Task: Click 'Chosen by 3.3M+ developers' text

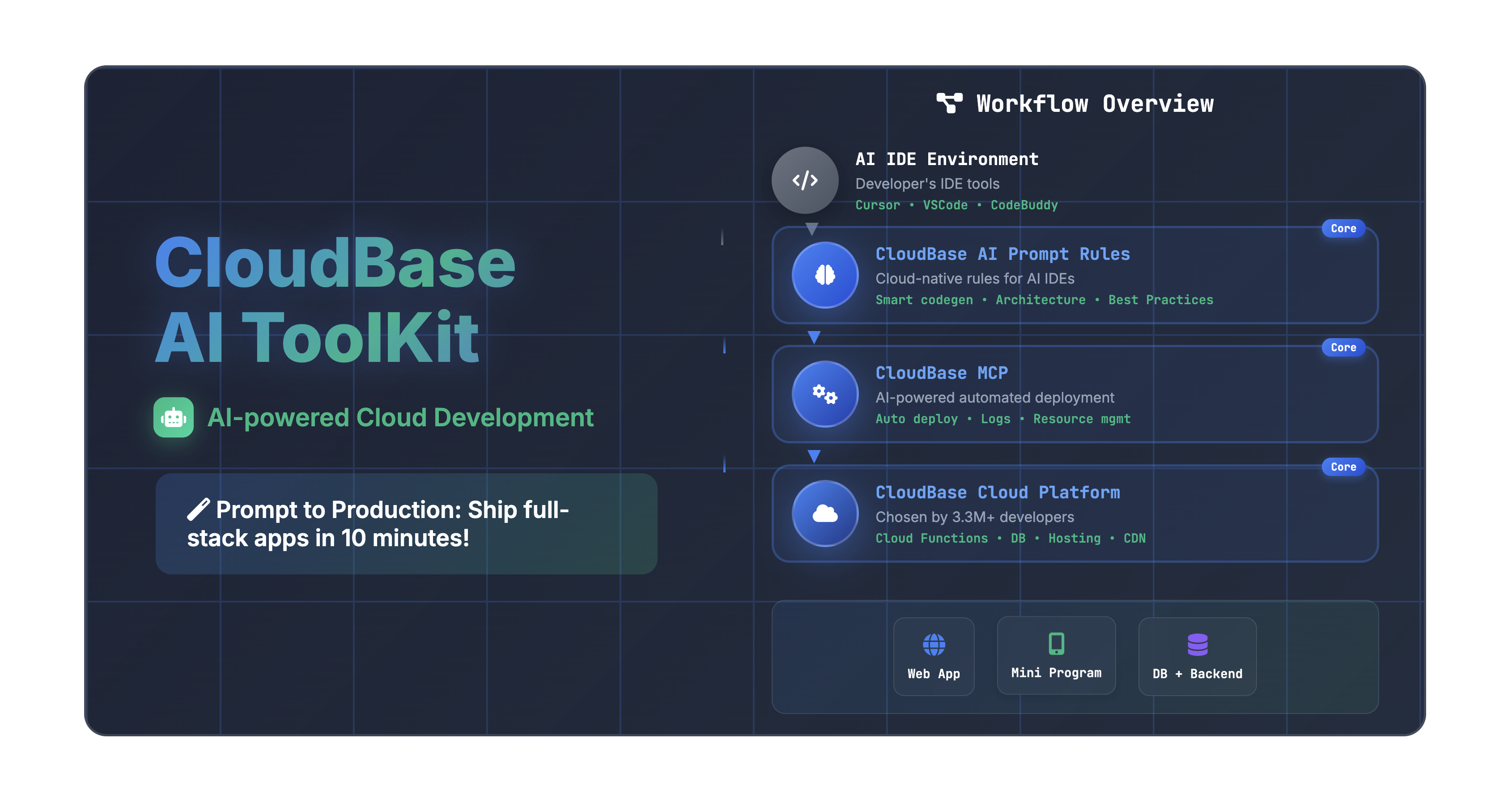Action: (x=974, y=517)
